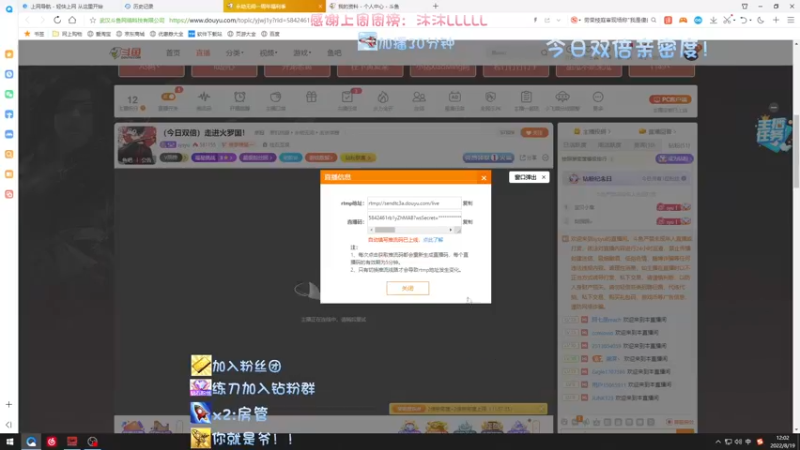The height and width of the screenshot is (450, 800).
Task: Go to 首页 in Douyu navigation
Action: coord(173,53)
